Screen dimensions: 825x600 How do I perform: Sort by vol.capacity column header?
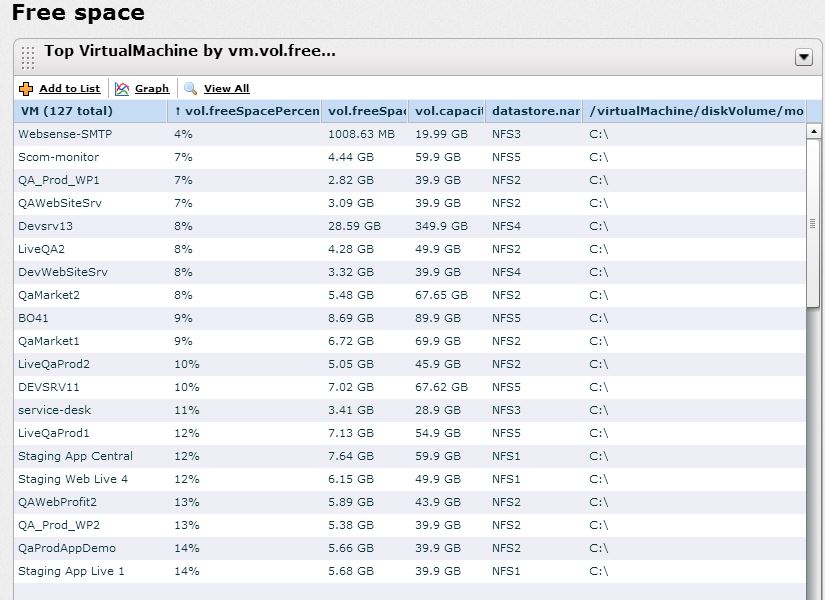447,111
